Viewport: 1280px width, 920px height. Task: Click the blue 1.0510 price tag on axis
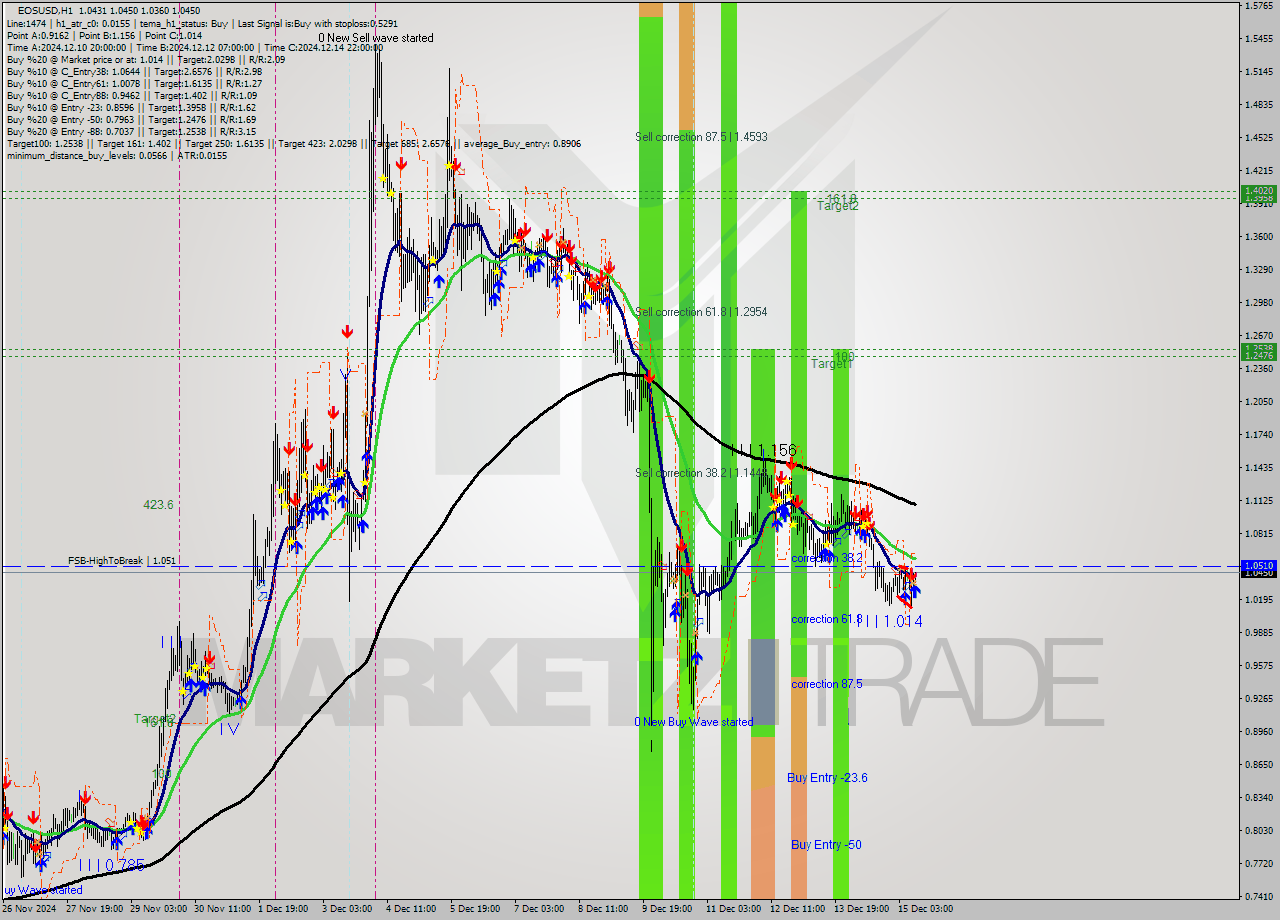pos(1258,565)
